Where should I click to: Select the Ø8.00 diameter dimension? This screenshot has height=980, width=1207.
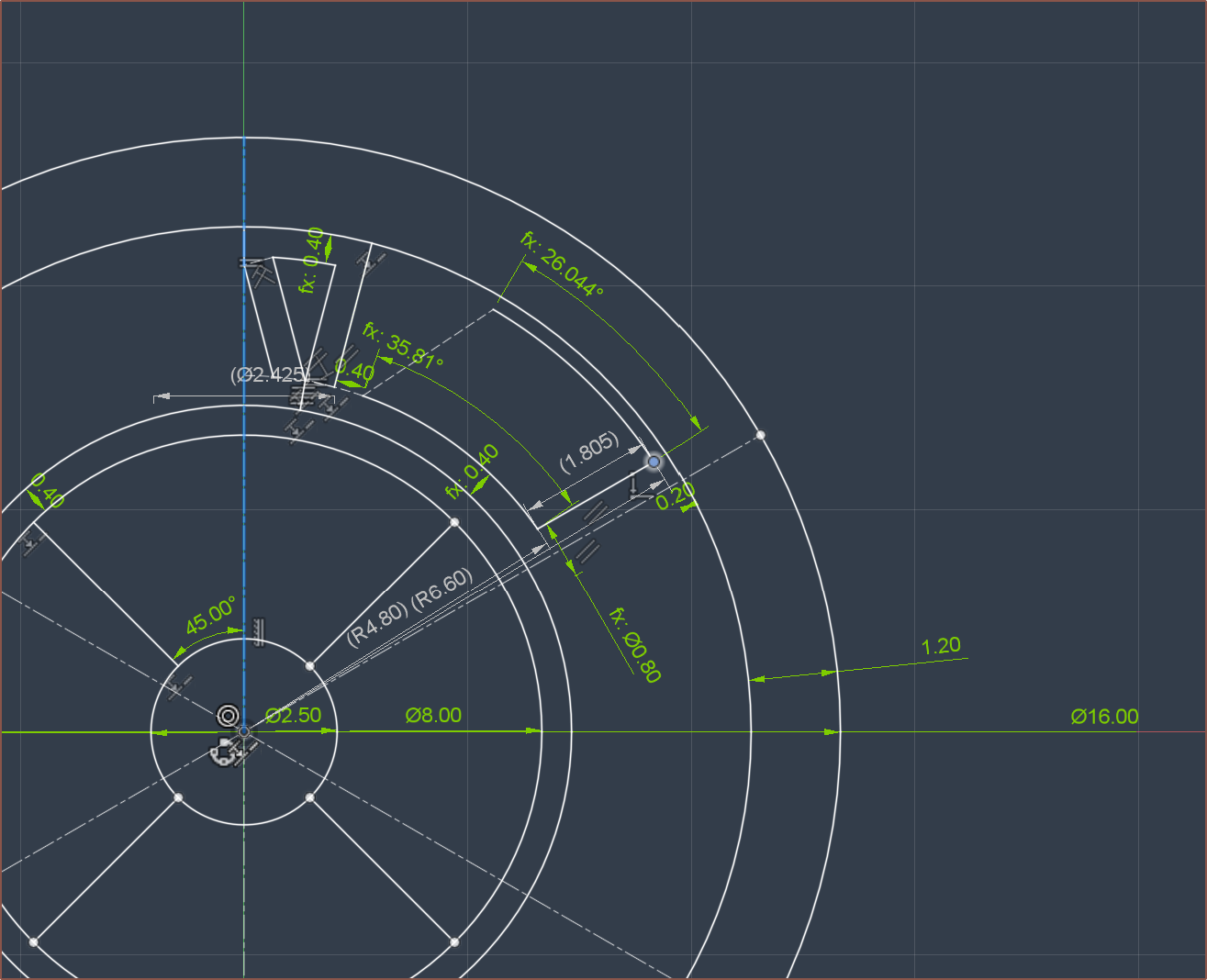tap(433, 716)
